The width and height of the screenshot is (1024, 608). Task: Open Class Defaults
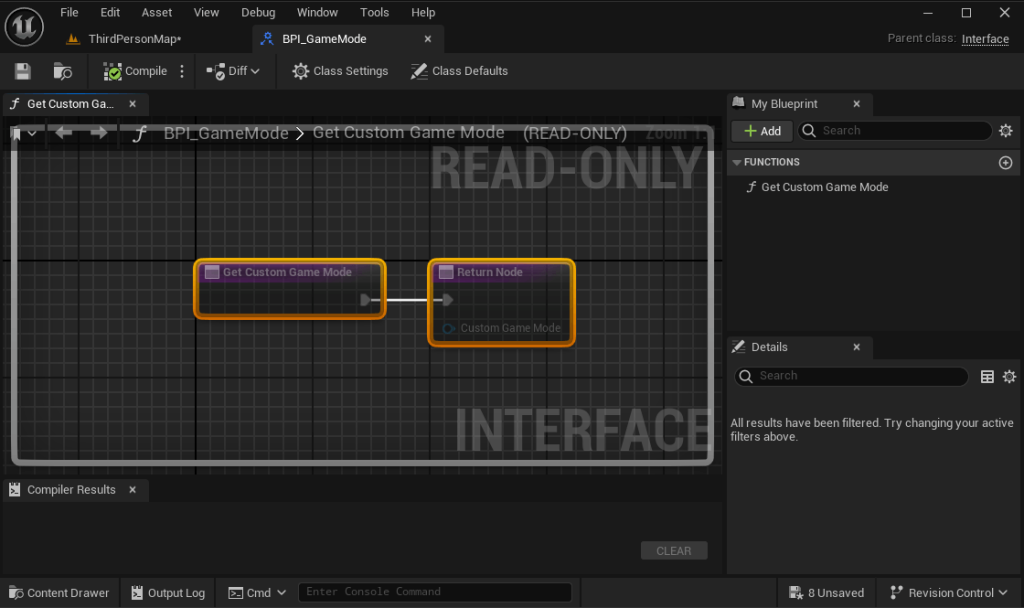pos(459,71)
